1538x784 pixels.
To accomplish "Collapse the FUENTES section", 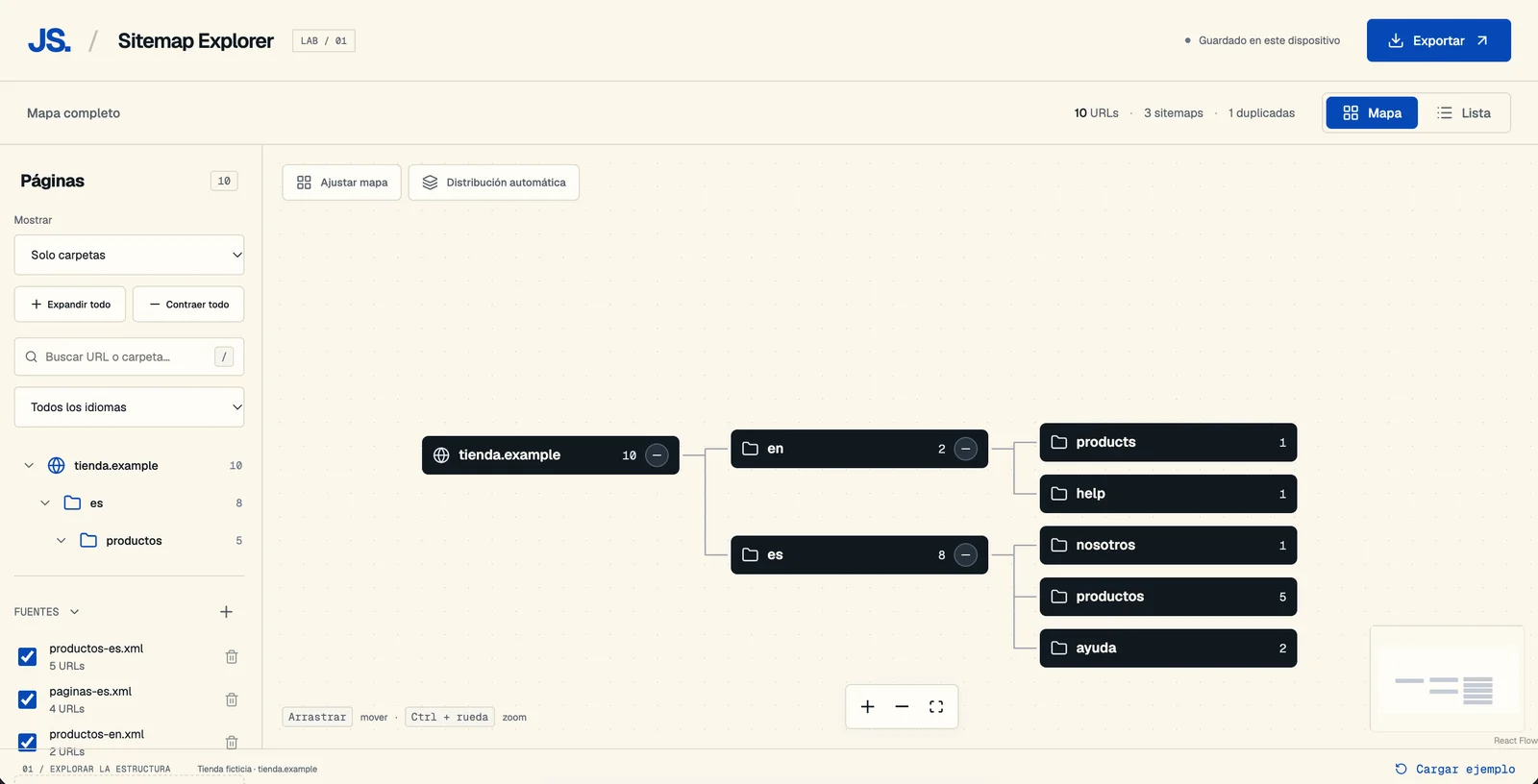I will pyautogui.click(x=75, y=612).
